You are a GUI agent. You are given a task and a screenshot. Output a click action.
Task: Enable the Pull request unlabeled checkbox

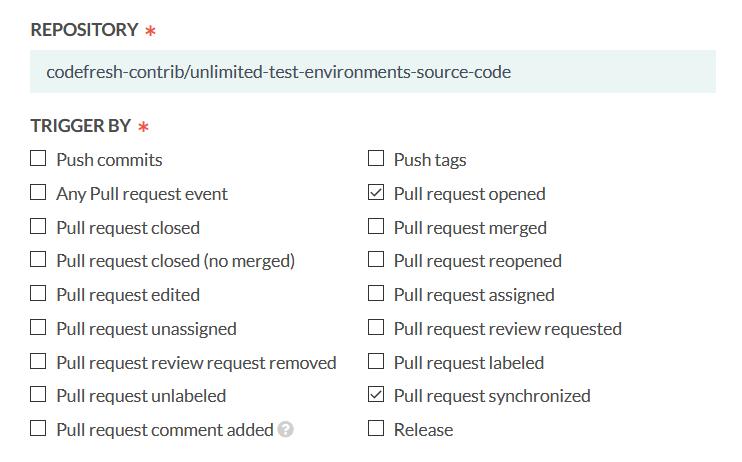point(38,395)
